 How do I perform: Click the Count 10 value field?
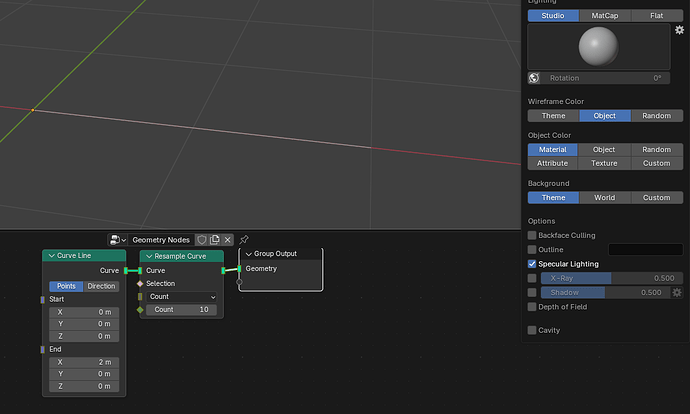tap(182, 310)
